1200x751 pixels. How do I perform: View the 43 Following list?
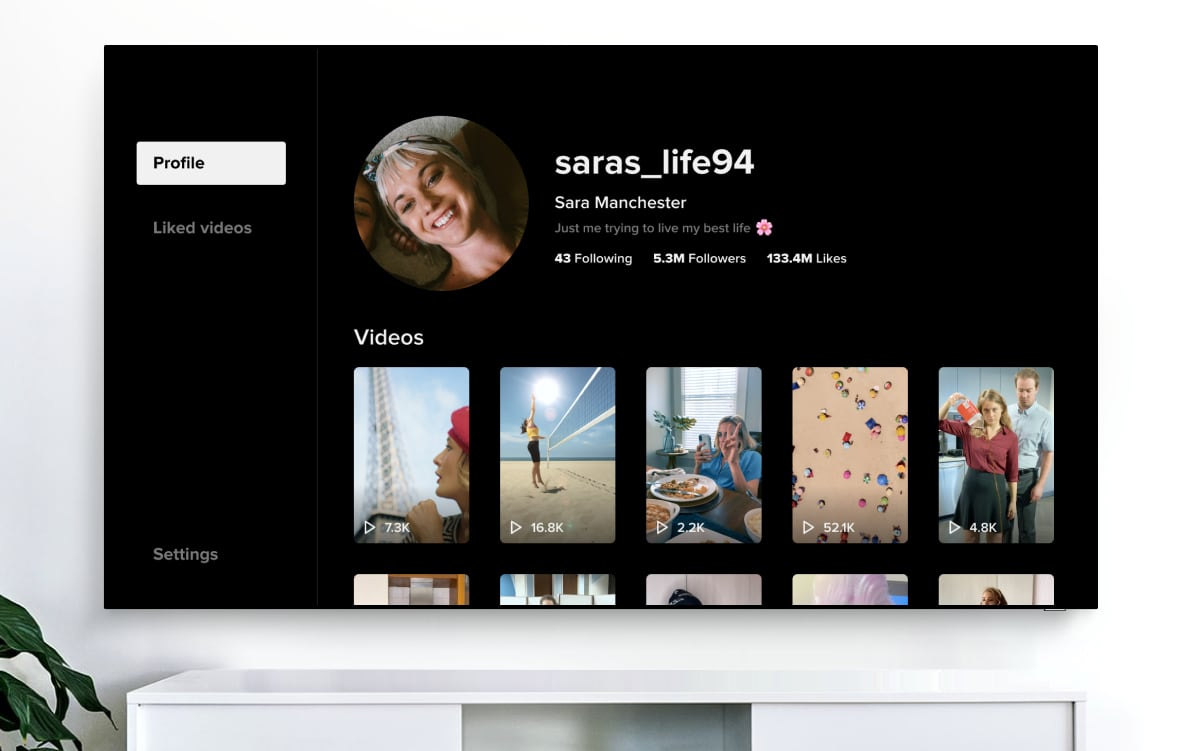tap(593, 258)
